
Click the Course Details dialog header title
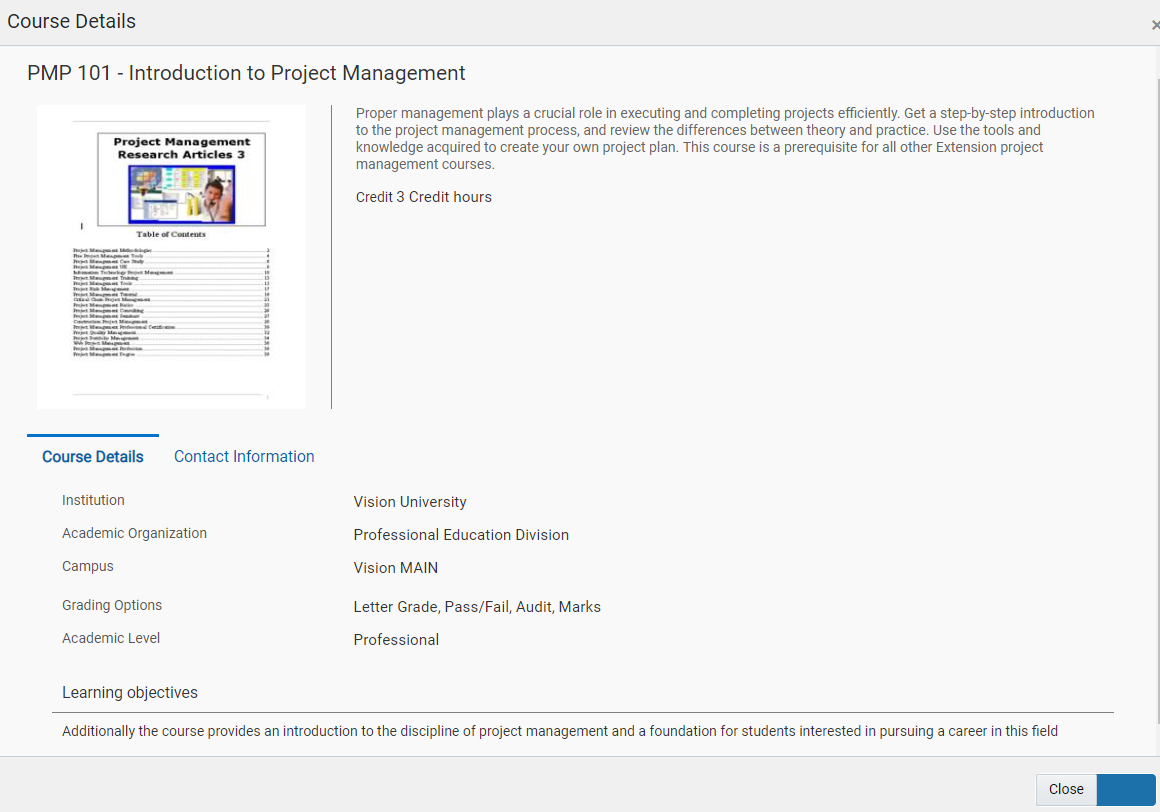(71, 21)
